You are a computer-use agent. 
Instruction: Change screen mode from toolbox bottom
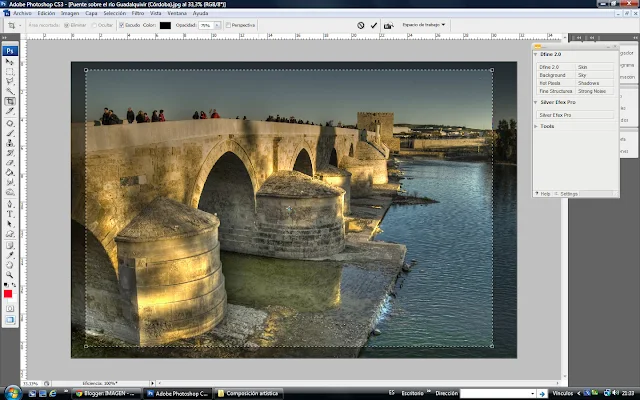pos(10,320)
